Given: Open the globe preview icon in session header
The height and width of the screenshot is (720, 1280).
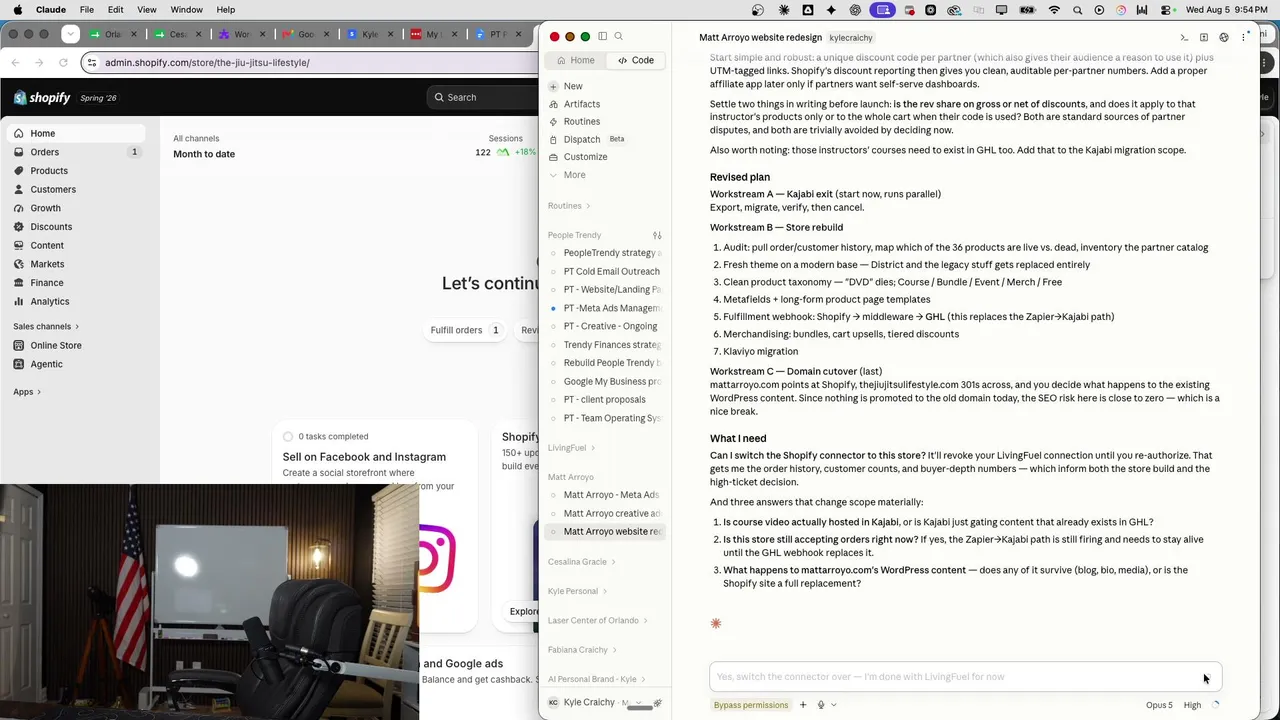Looking at the screenshot, I should tap(1224, 37).
